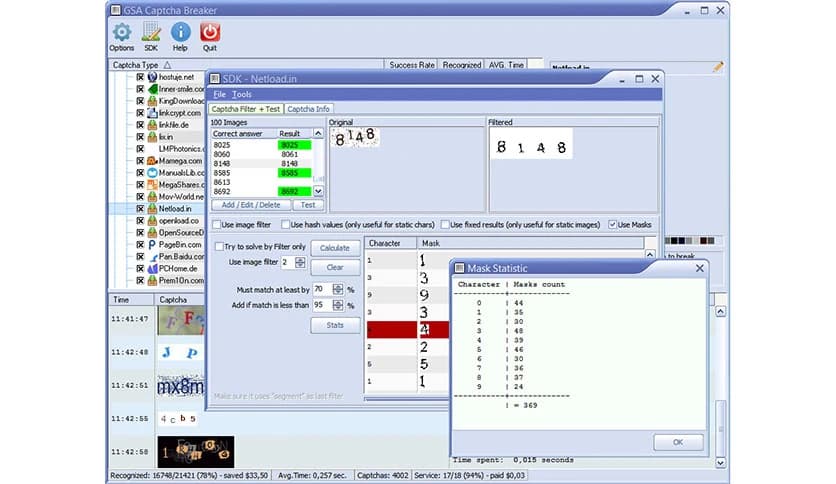Switch to Captcha Info tab
The width and height of the screenshot is (836, 484).
click(x=308, y=109)
